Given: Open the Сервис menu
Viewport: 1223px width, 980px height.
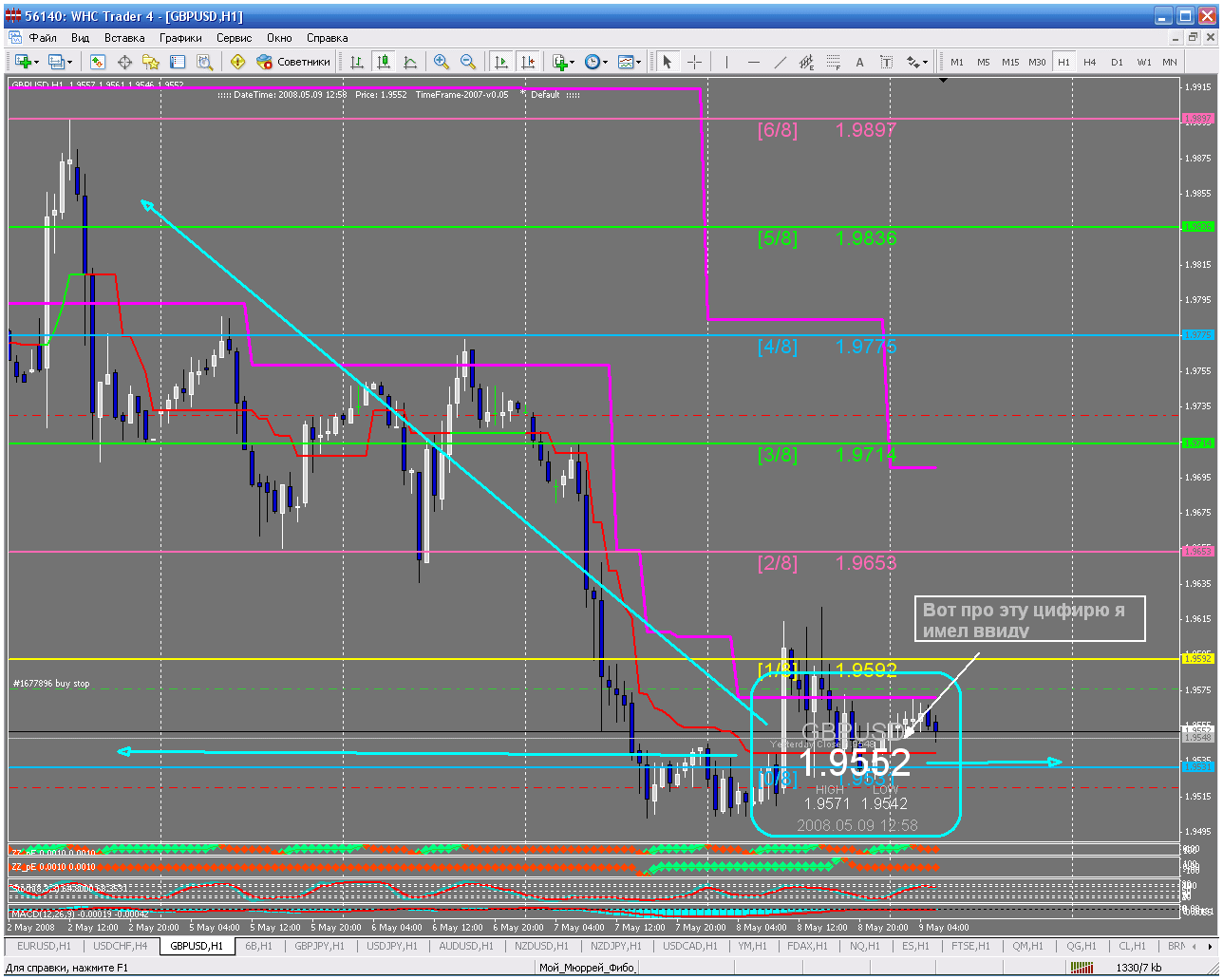Looking at the screenshot, I should tap(235, 38).
